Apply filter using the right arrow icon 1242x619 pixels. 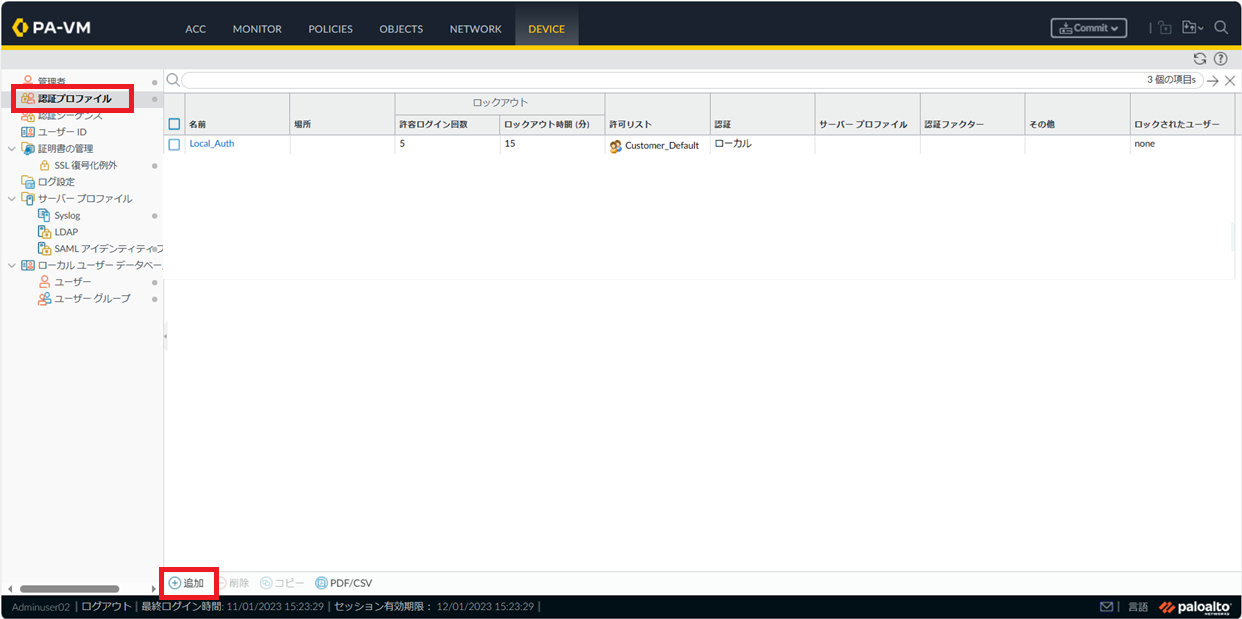1212,80
